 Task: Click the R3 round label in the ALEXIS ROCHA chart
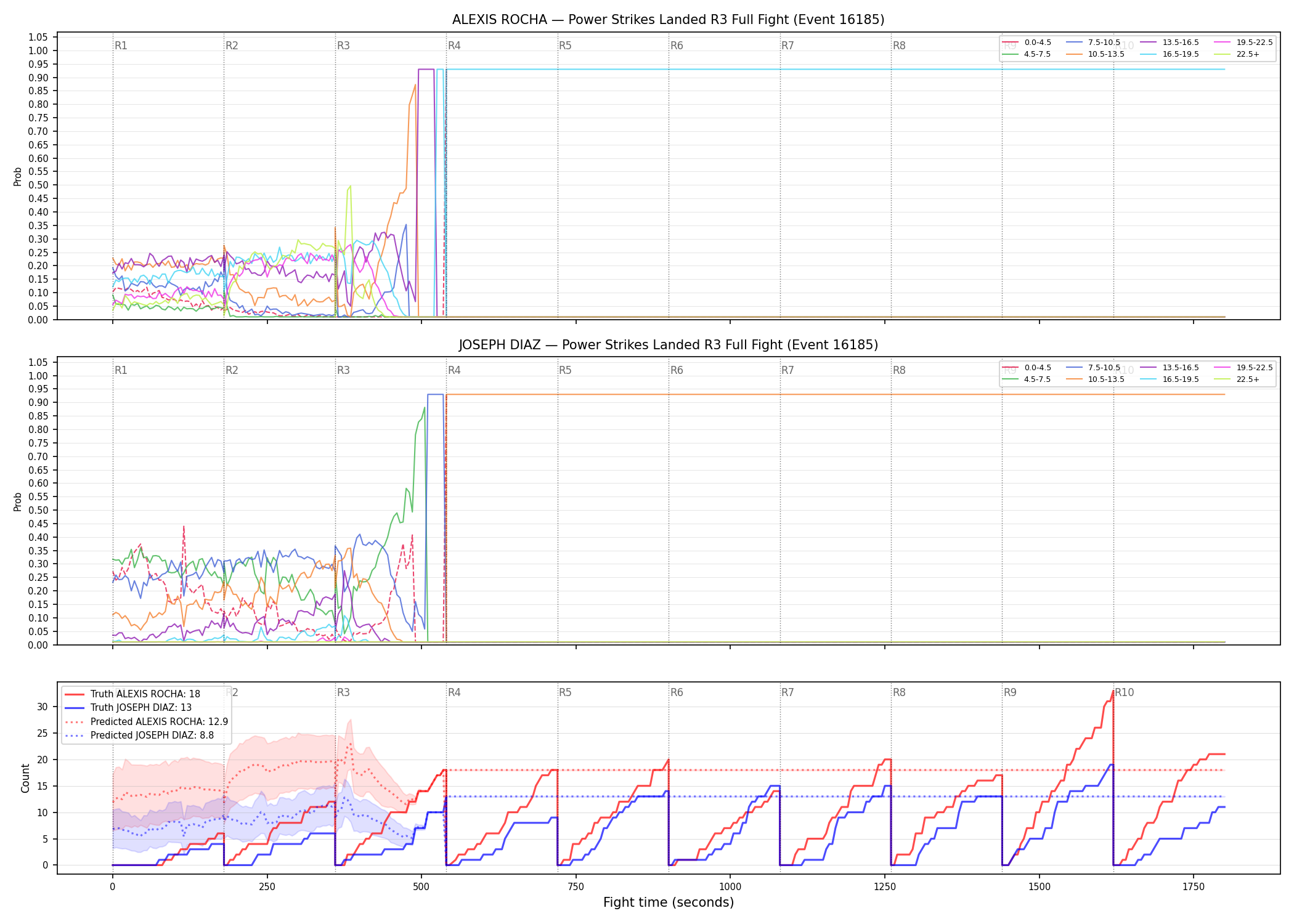[343, 46]
